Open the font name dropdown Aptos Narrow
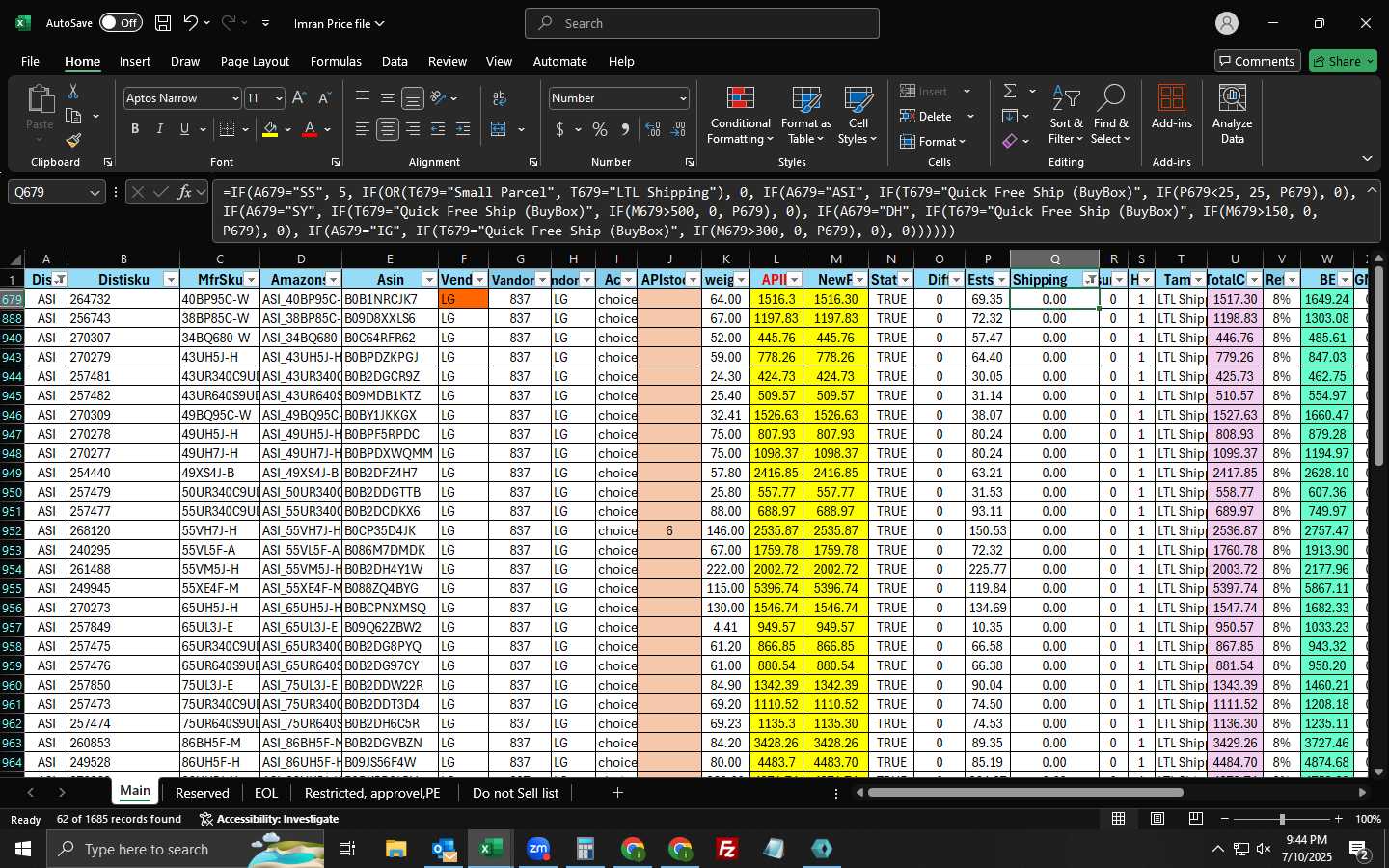1389x868 pixels. [234, 98]
